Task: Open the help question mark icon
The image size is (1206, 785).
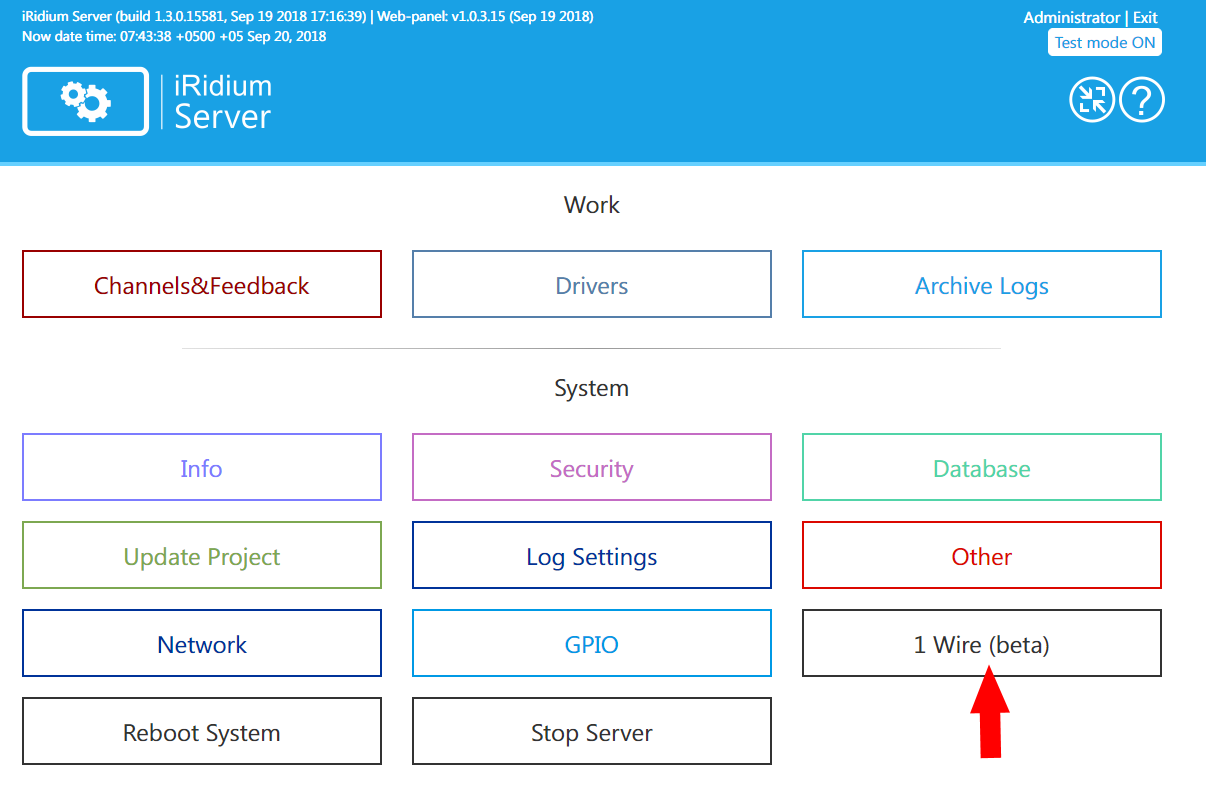Action: pyautogui.click(x=1142, y=100)
